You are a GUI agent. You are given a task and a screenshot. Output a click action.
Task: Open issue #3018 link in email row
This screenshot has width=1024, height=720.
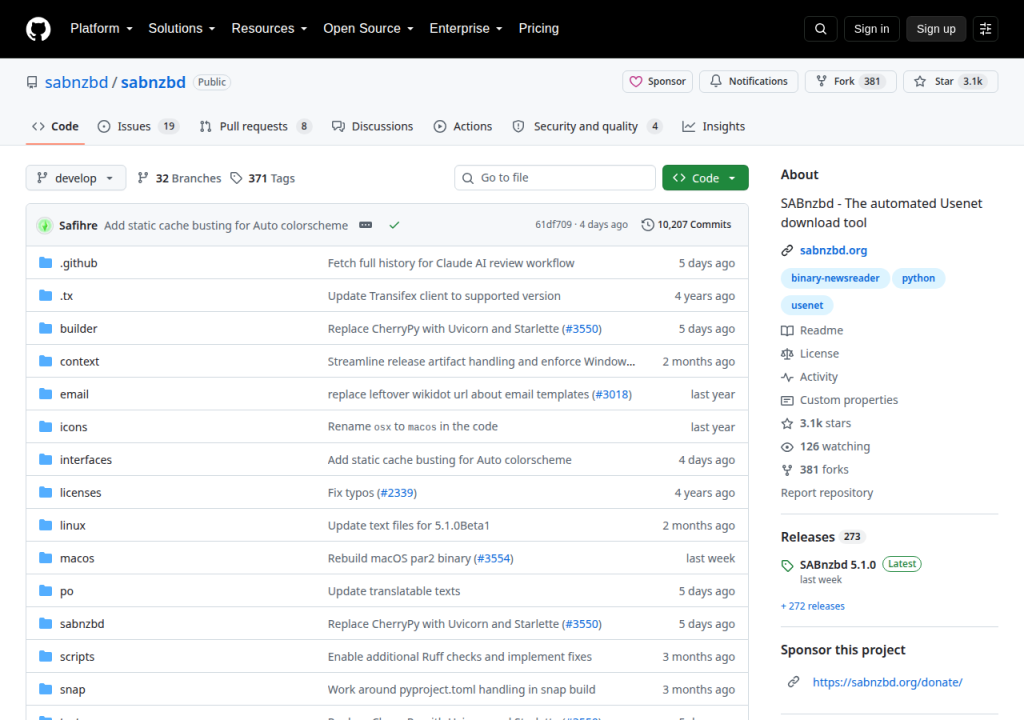pos(612,394)
